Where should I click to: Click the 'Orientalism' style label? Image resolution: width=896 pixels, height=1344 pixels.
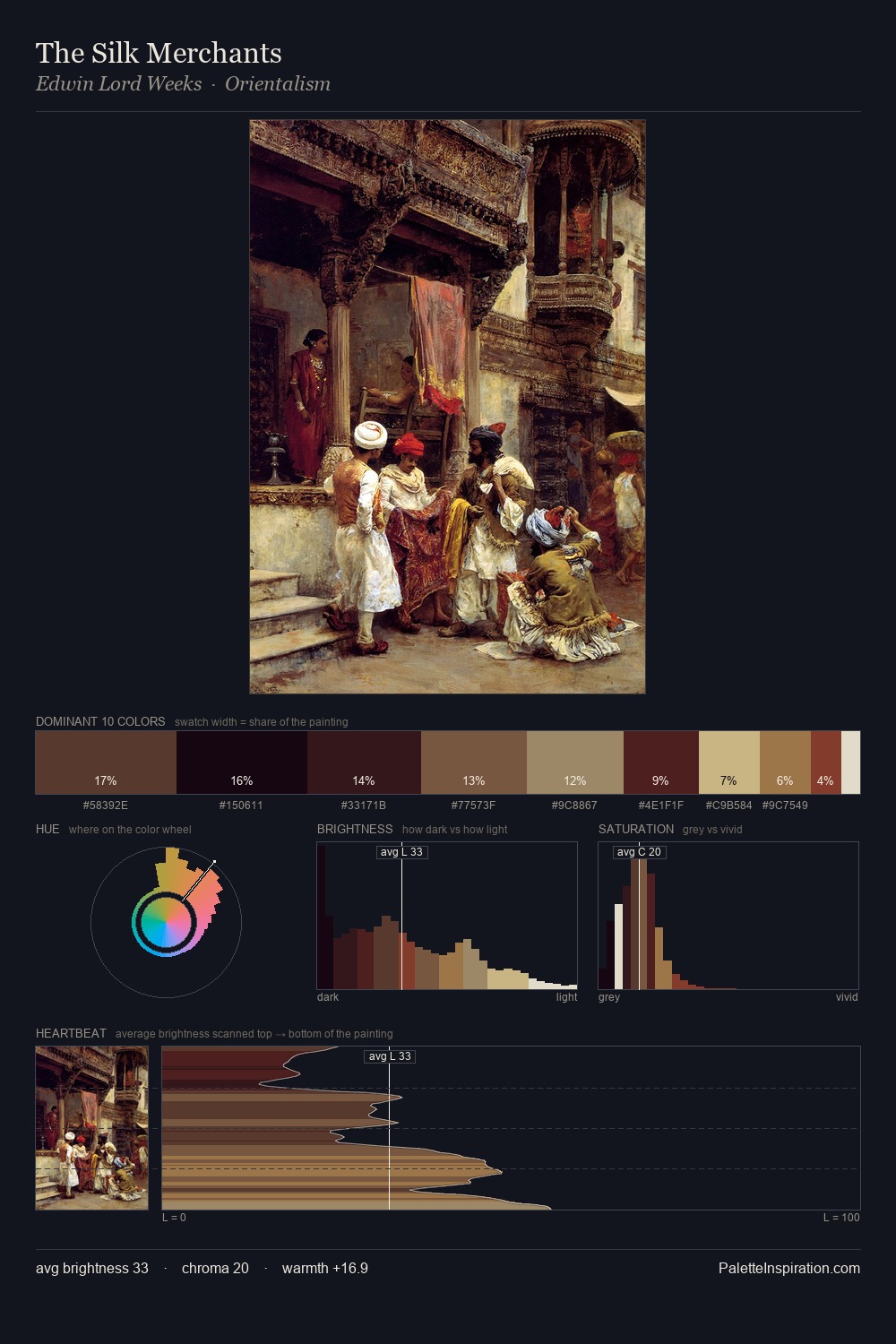click(278, 83)
